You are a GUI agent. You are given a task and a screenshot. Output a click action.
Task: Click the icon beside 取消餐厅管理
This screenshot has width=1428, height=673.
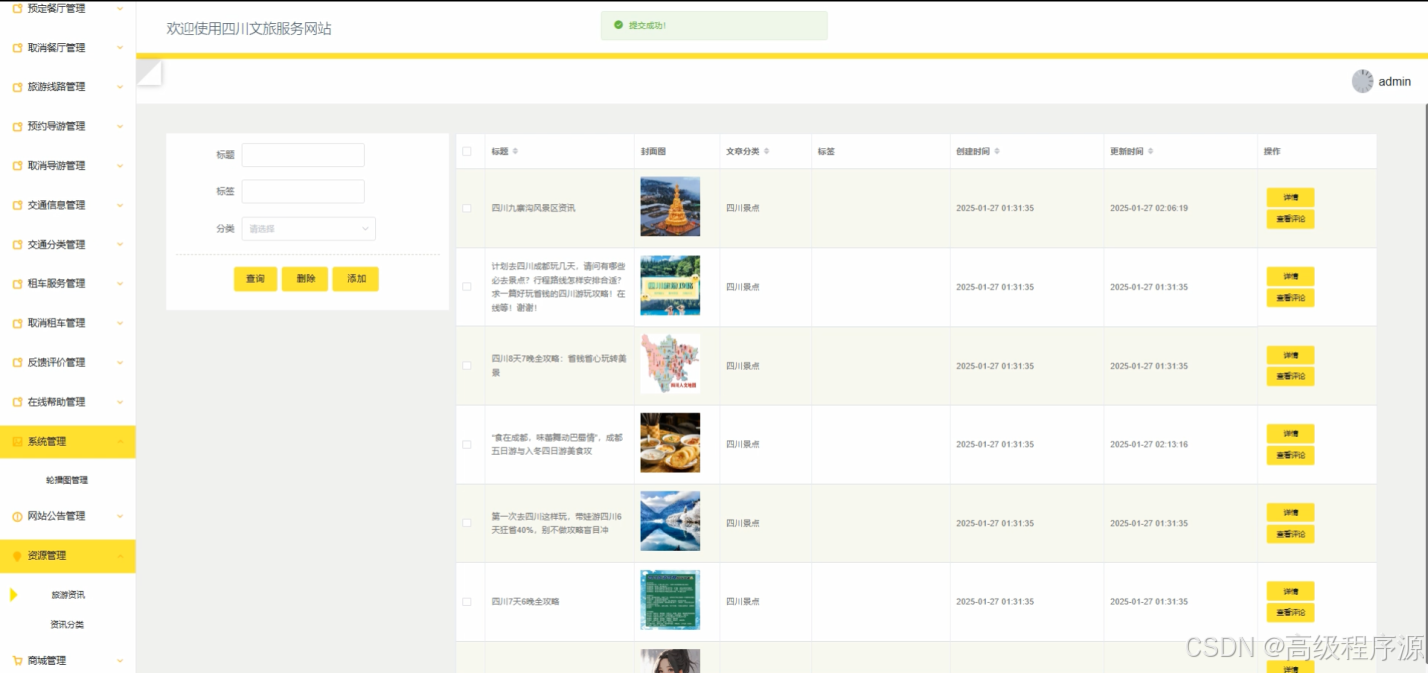pos(17,48)
